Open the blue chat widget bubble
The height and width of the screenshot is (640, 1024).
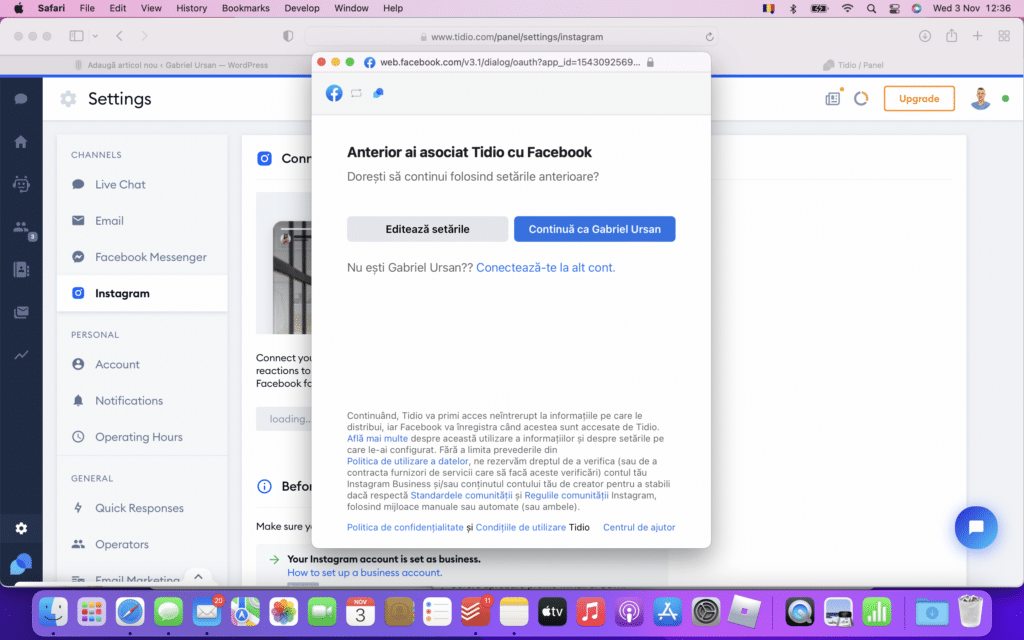[976, 527]
